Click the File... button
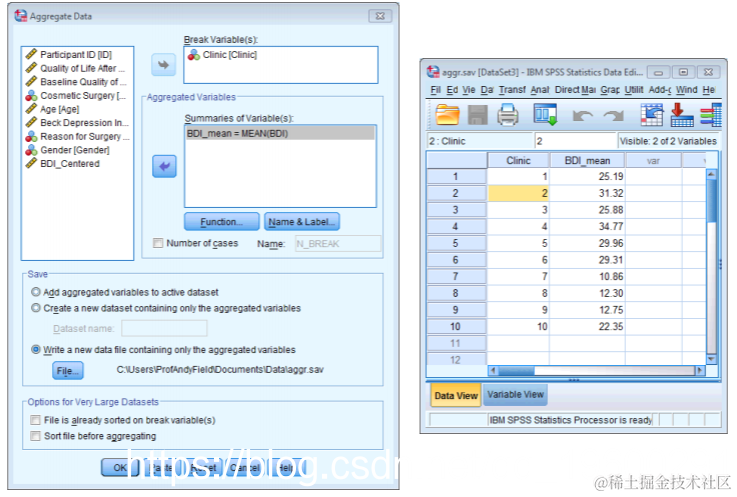The height and width of the screenshot is (497, 737). pyautogui.click(x=68, y=371)
